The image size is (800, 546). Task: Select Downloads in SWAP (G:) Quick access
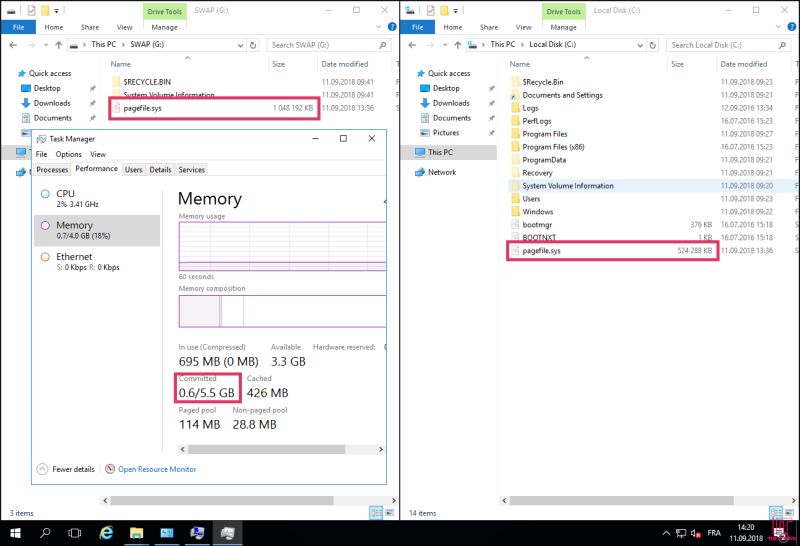click(x=52, y=103)
